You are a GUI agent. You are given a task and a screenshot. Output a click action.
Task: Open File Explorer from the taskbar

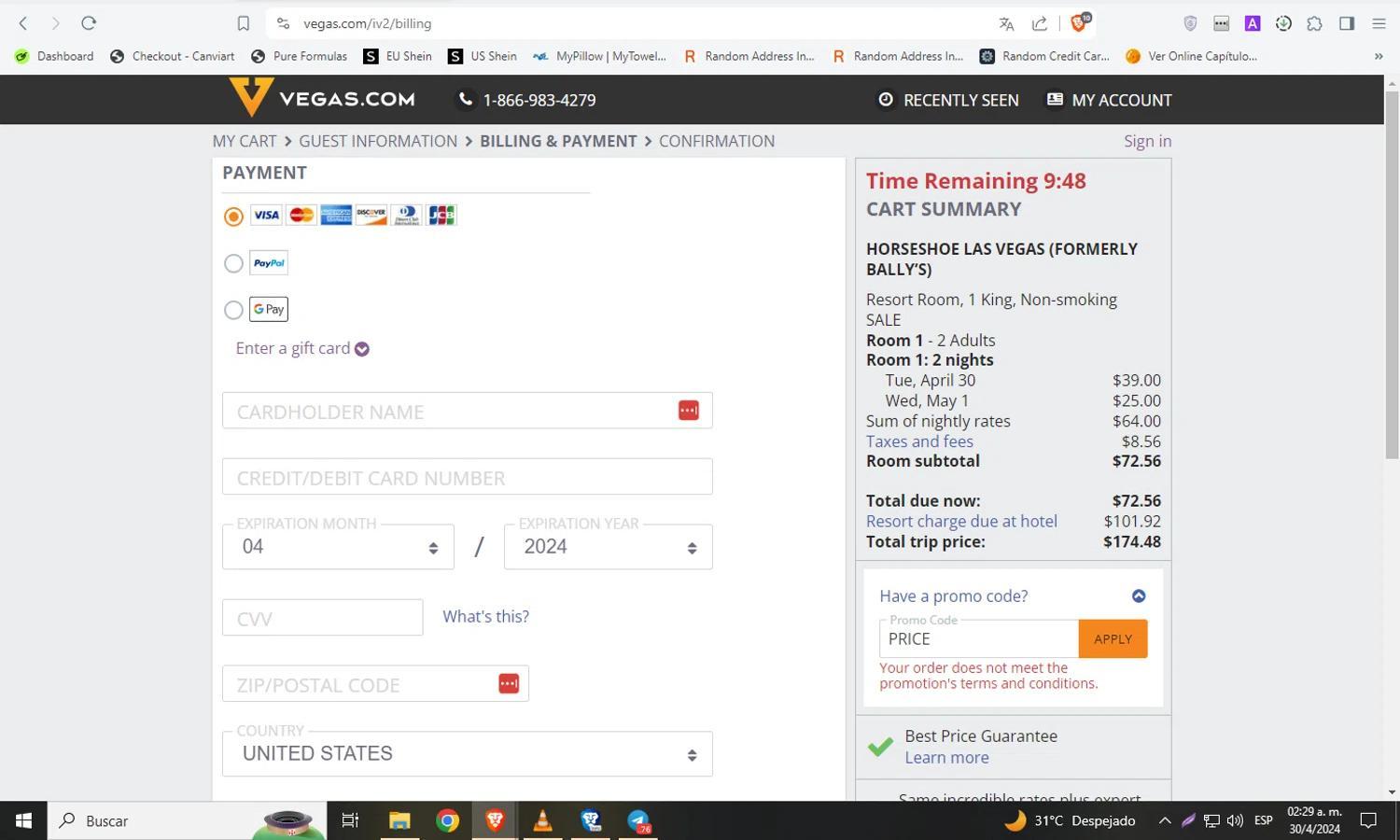(x=399, y=820)
